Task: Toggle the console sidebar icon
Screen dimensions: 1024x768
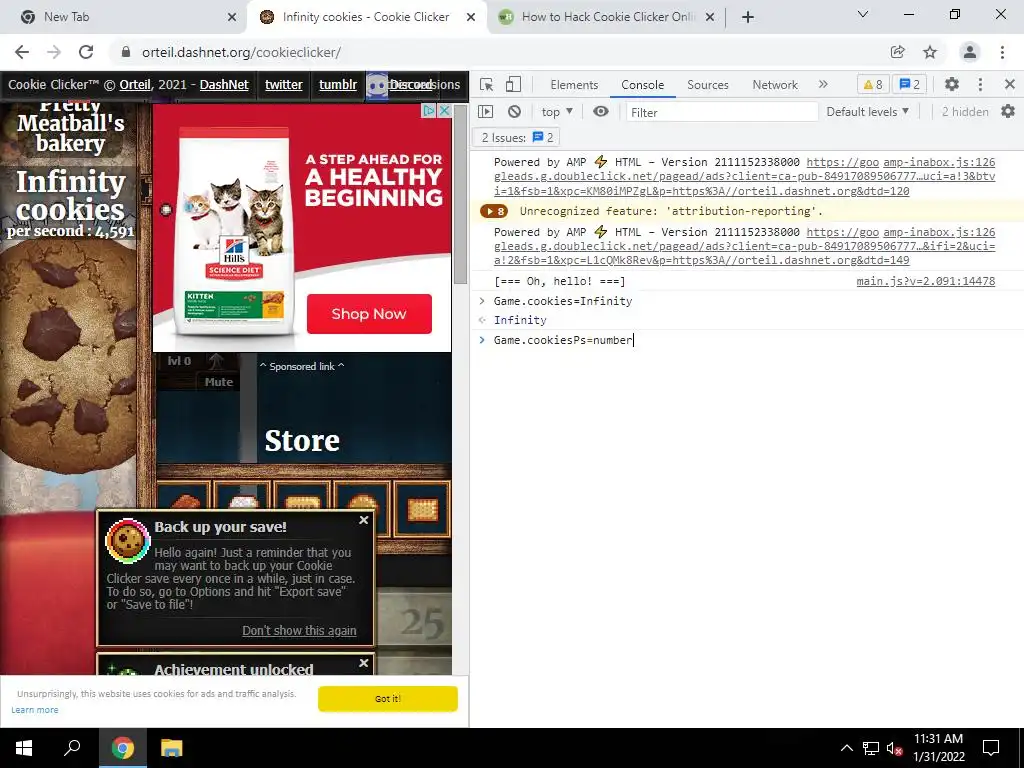Action: click(486, 112)
